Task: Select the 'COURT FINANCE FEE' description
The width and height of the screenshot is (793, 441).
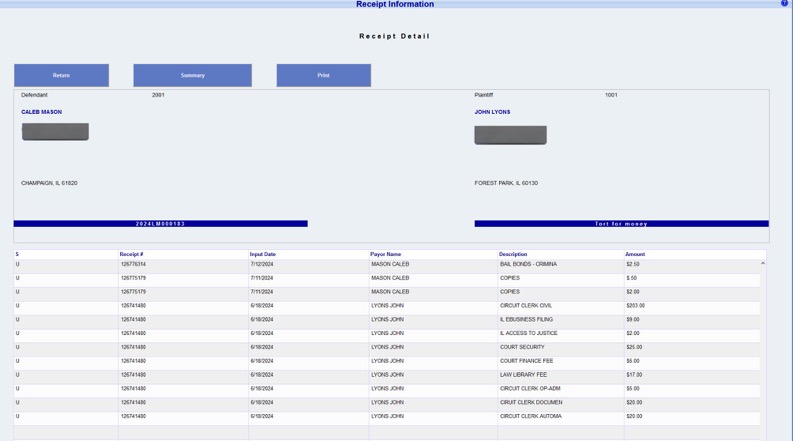Action: (x=526, y=361)
